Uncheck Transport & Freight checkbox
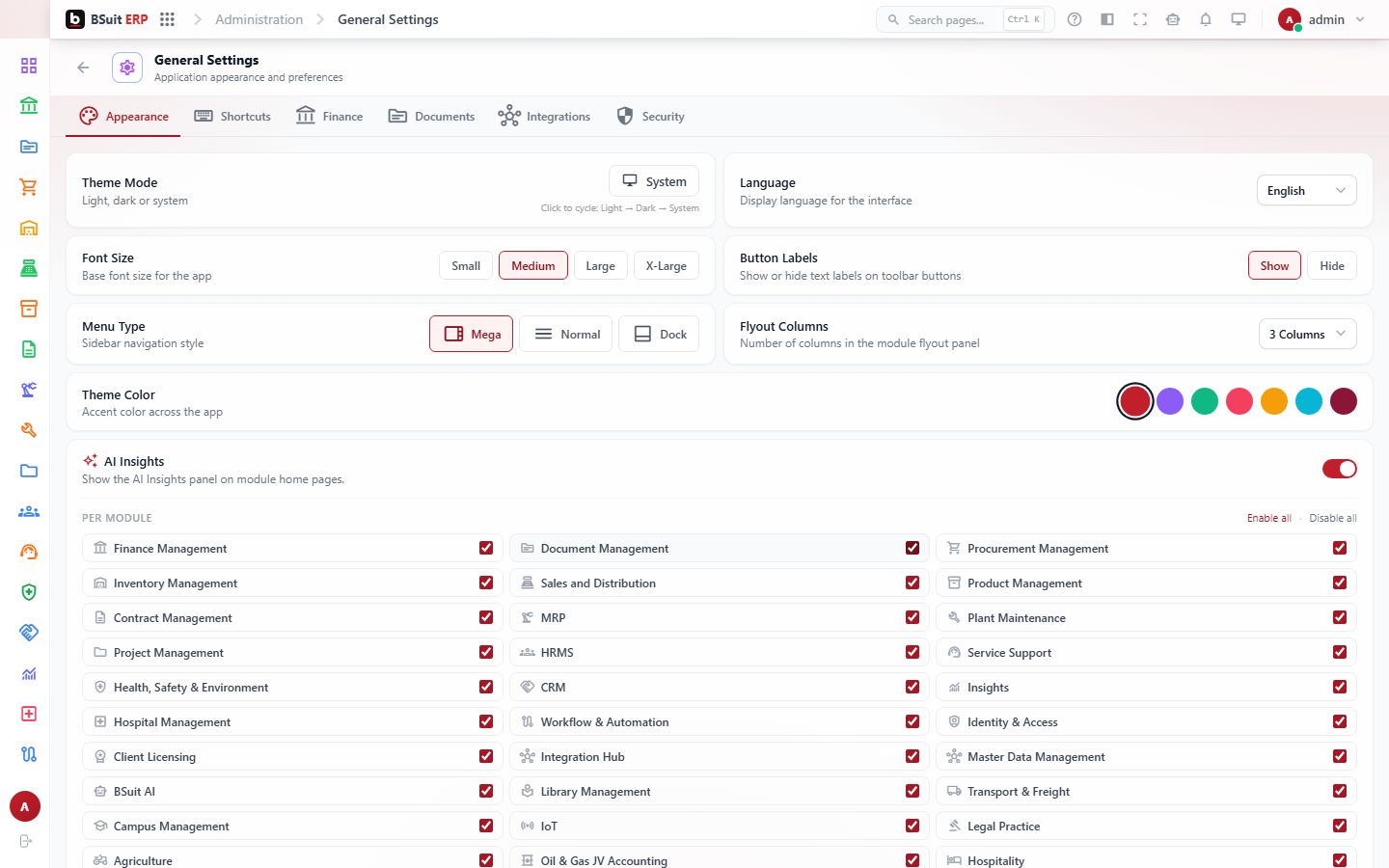The height and width of the screenshot is (868, 1389). click(1340, 791)
